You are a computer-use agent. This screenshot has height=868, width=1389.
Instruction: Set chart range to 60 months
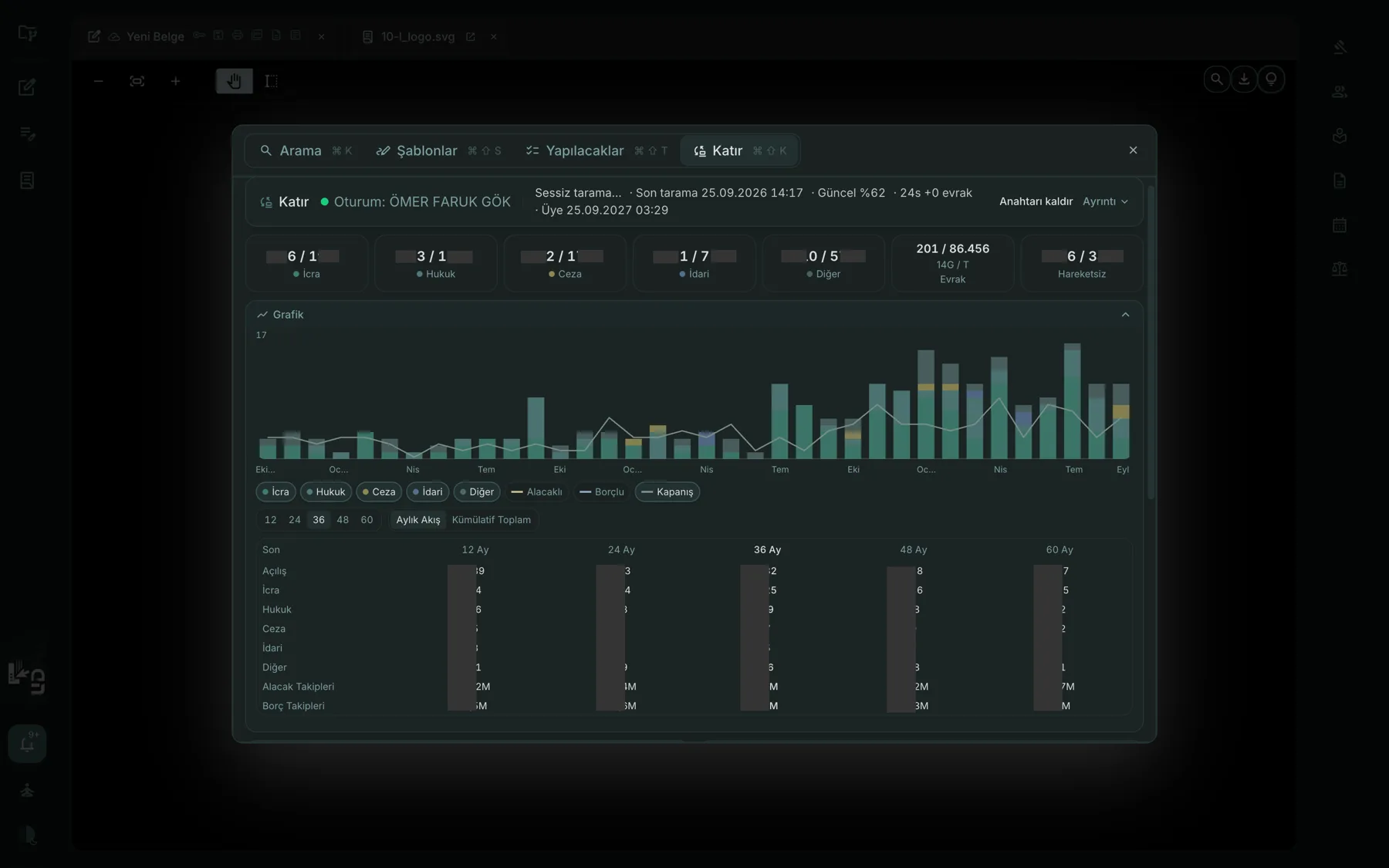(x=367, y=520)
